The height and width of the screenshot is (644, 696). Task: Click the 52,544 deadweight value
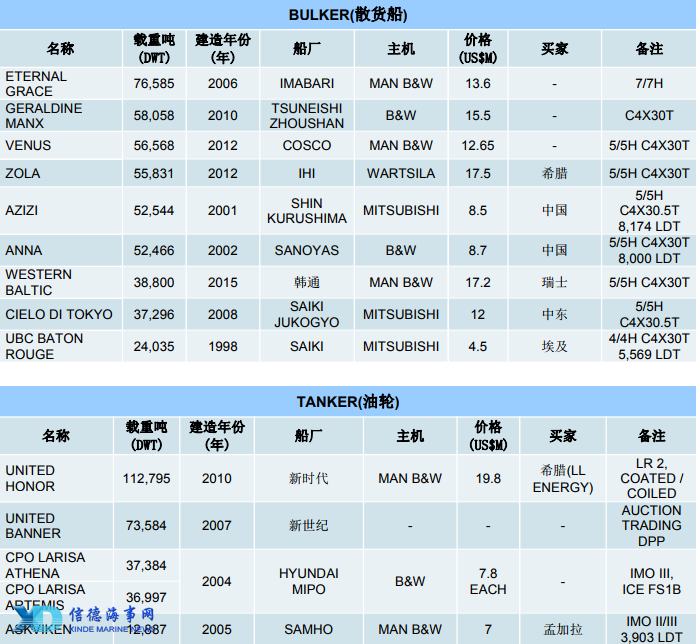coord(154,210)
